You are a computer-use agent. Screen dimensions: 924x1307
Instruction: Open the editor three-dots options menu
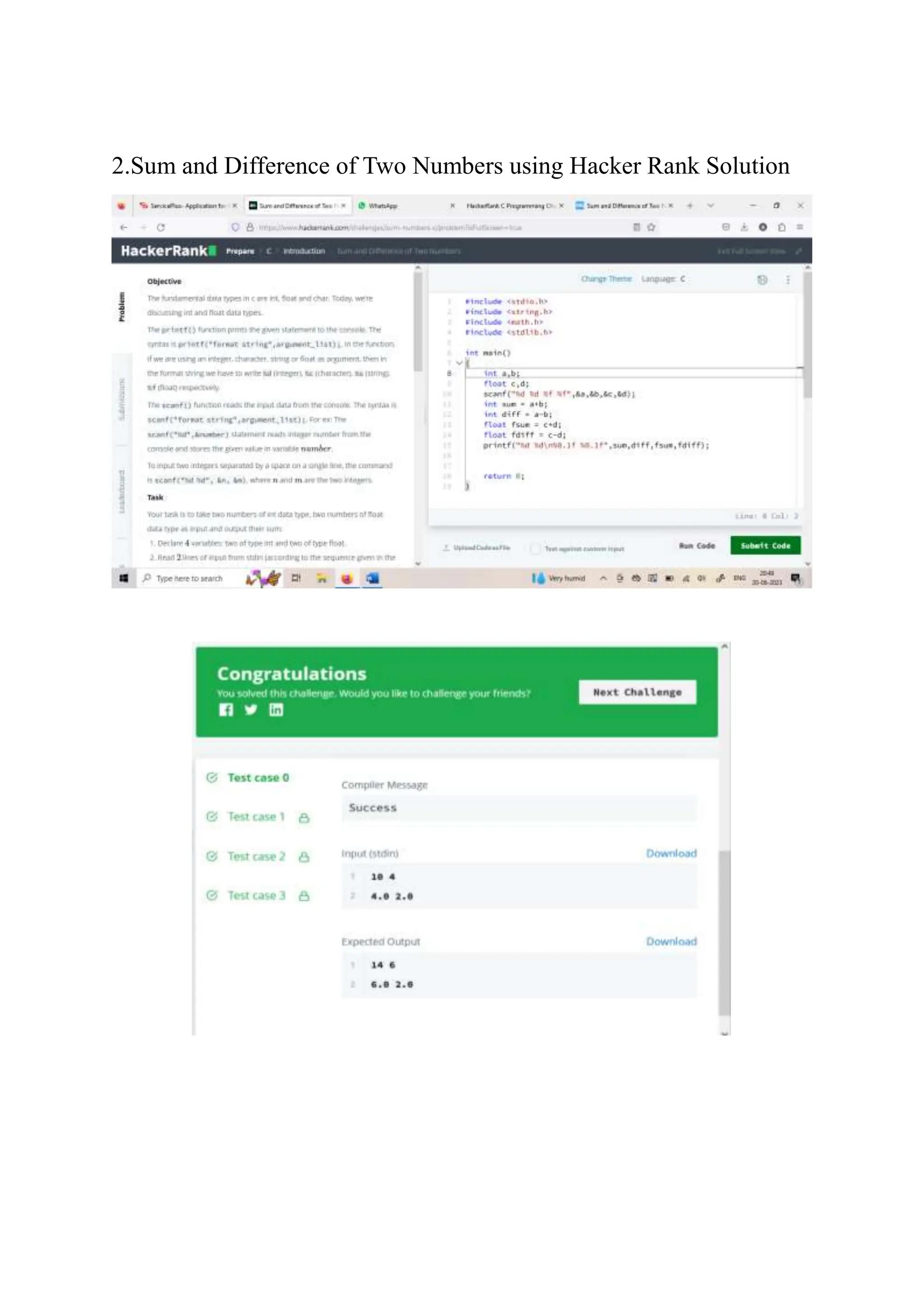[x=788, y=279]
